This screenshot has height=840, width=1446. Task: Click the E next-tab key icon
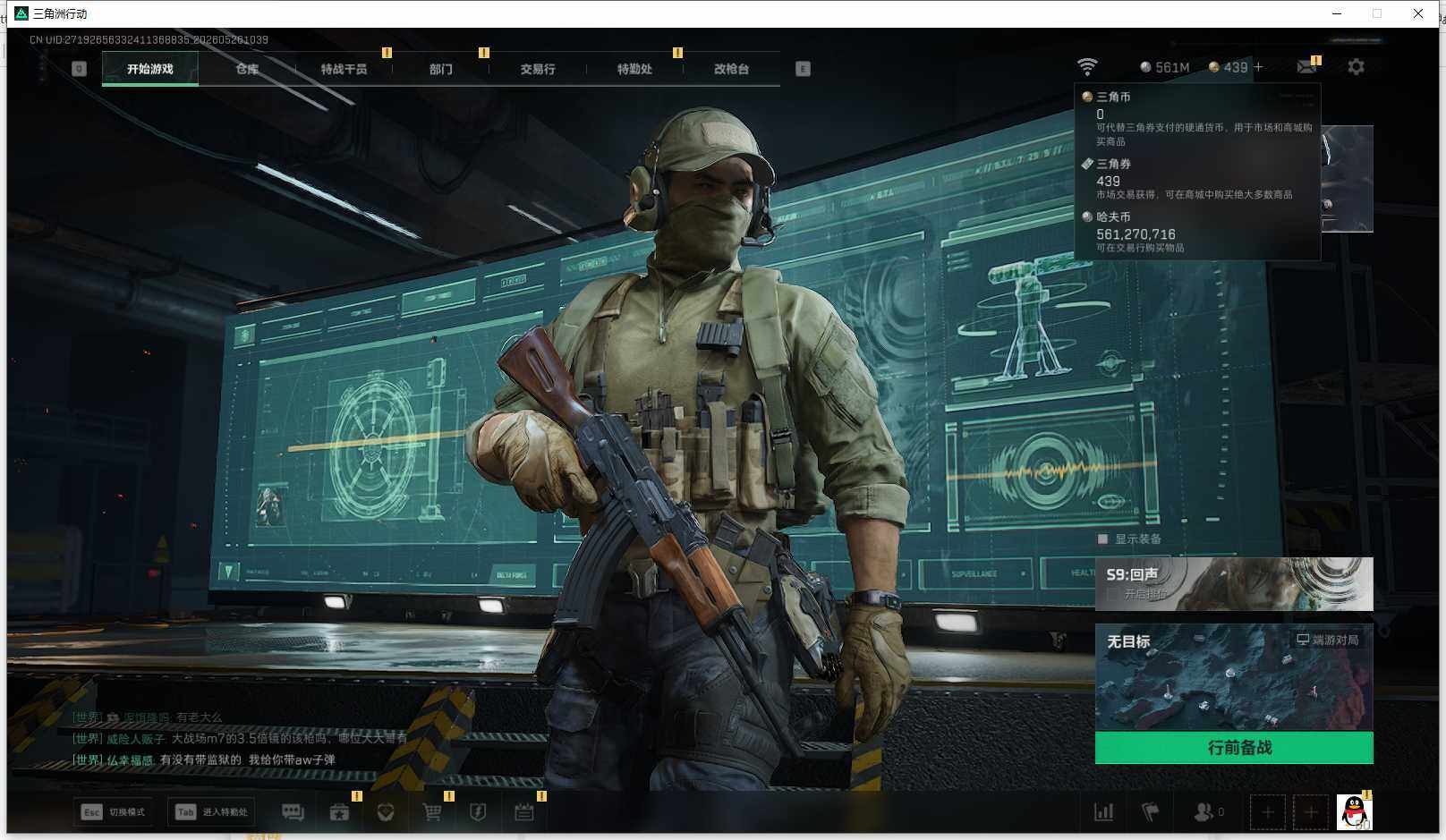click(x=803, y=69)
